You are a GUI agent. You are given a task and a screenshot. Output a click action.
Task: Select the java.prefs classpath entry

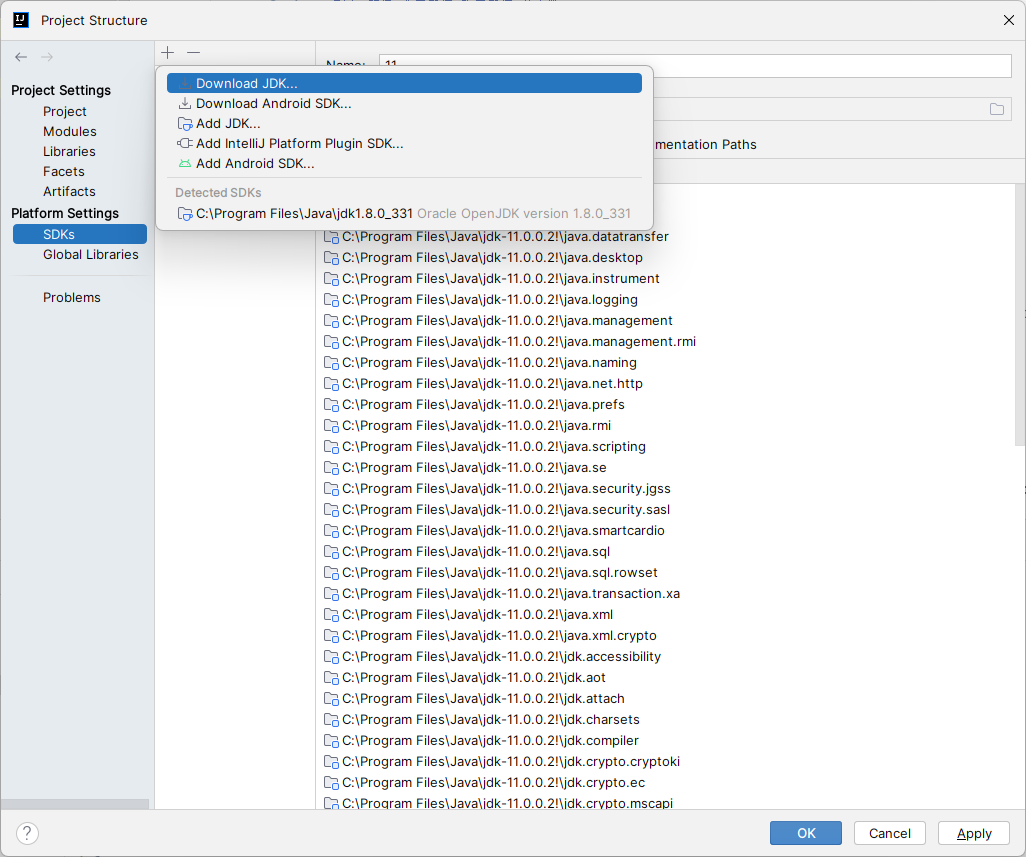coord(474,404)
